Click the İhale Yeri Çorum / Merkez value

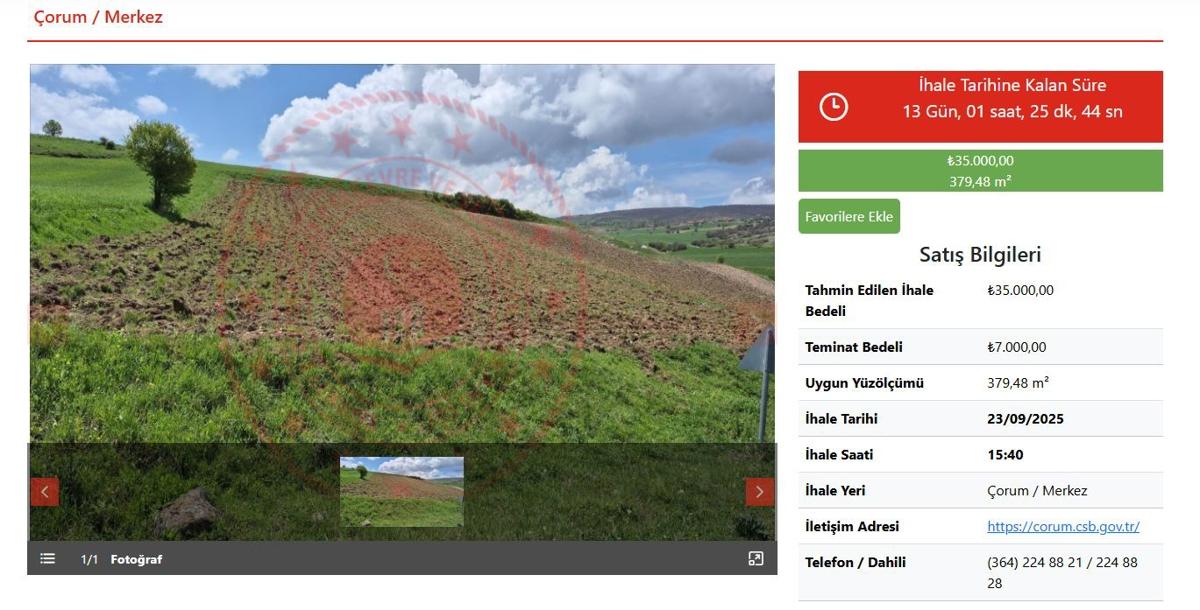pyautogui.click(x=1037, y=491)
